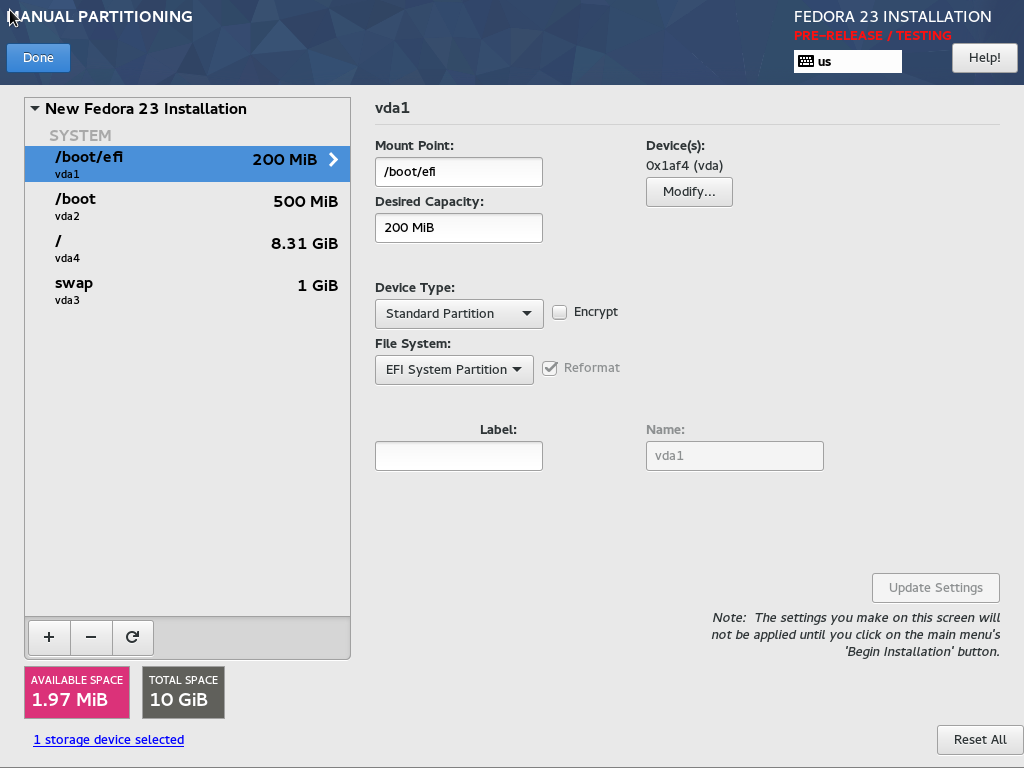
Task: Open the File System EFI System Partition dropdown
Action: coord(455,370)
